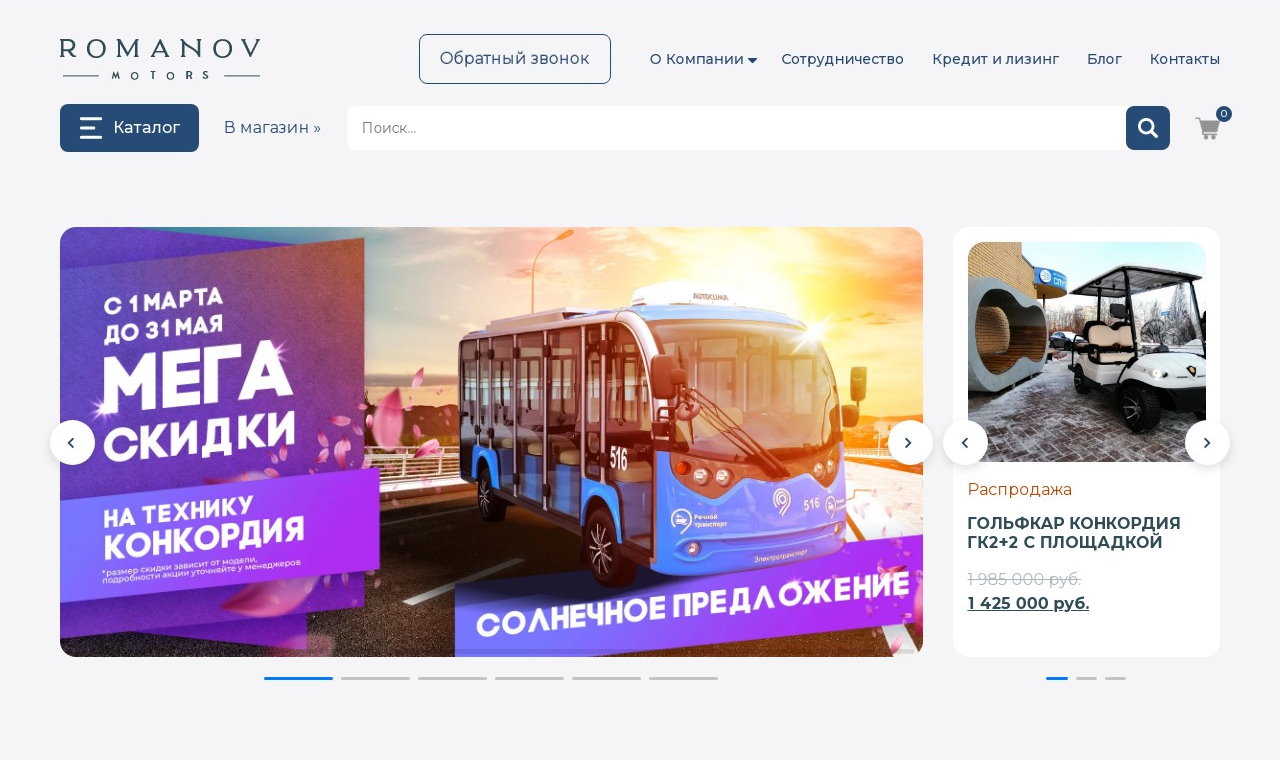The image size is (1280, 760).
Task: Open the Кредит и лизинг page
Action: (995, 59)
